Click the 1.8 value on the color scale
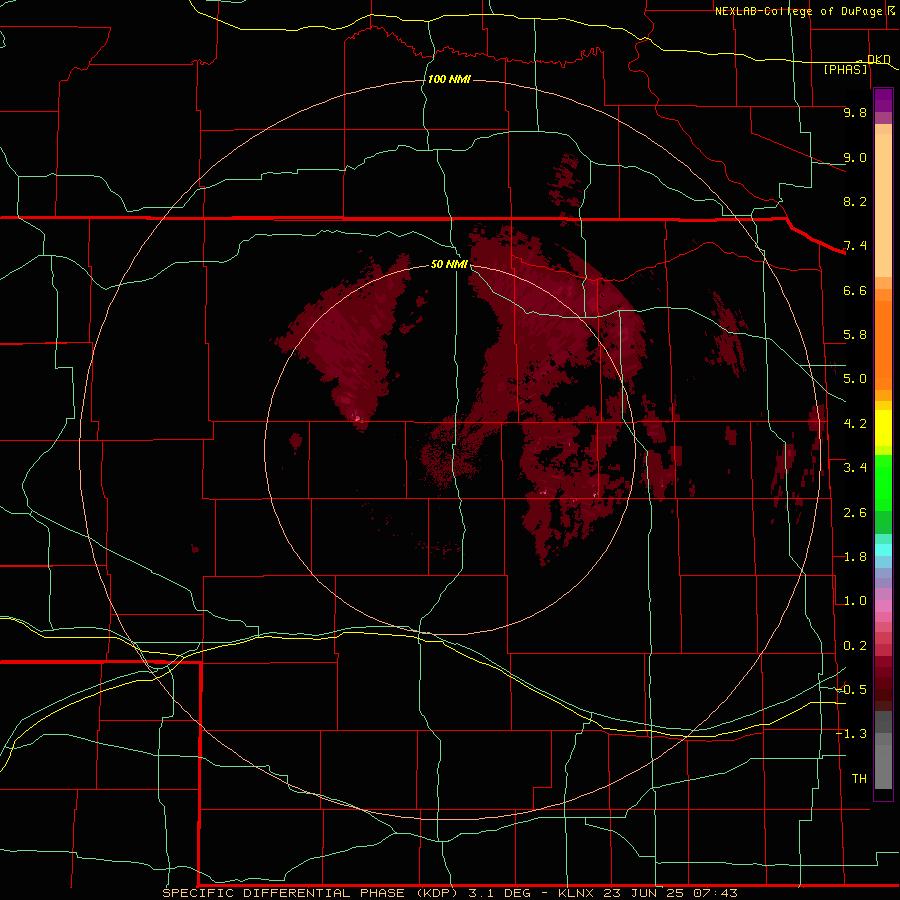This screenshot has width=900, height=900. [855, 557]
